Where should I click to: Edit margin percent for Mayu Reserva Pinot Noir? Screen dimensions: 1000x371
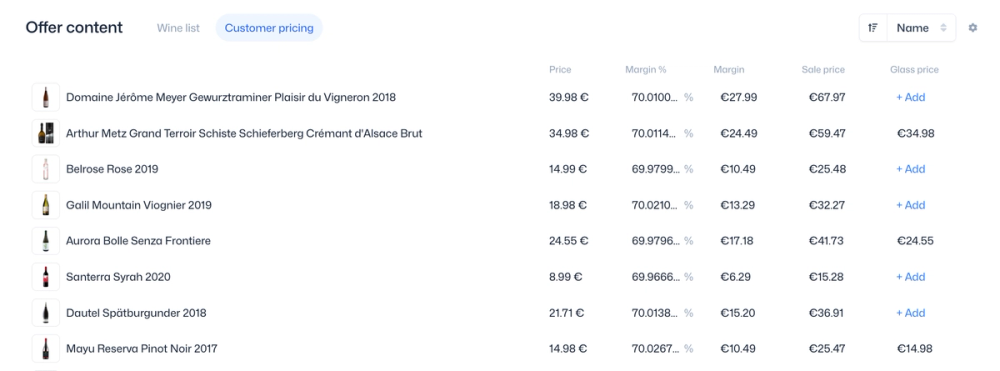click(x=656, y=349)
